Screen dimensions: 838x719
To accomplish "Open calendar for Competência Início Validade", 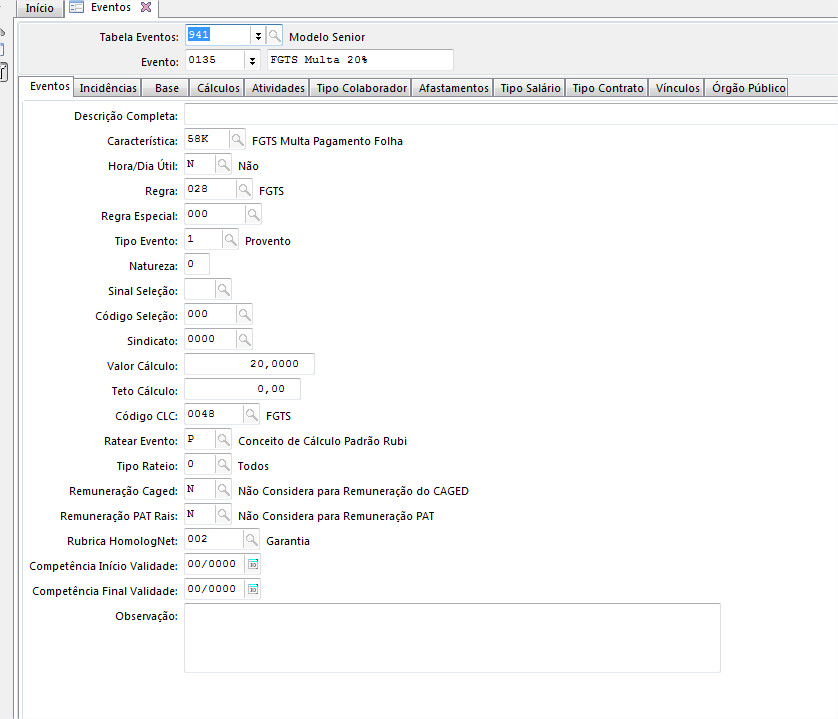I will point(253,565).
